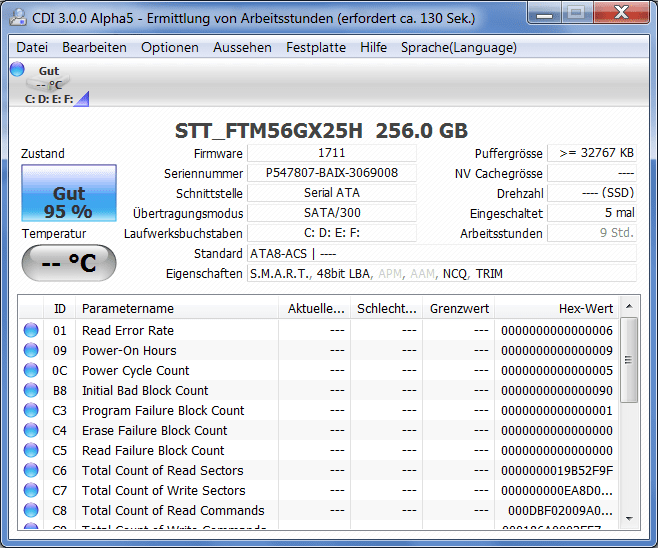Image resolution: width=658 pixels, height=548 pixels.
Task: Click scroll up arrow of attribute list
Action: pos(629,306)
